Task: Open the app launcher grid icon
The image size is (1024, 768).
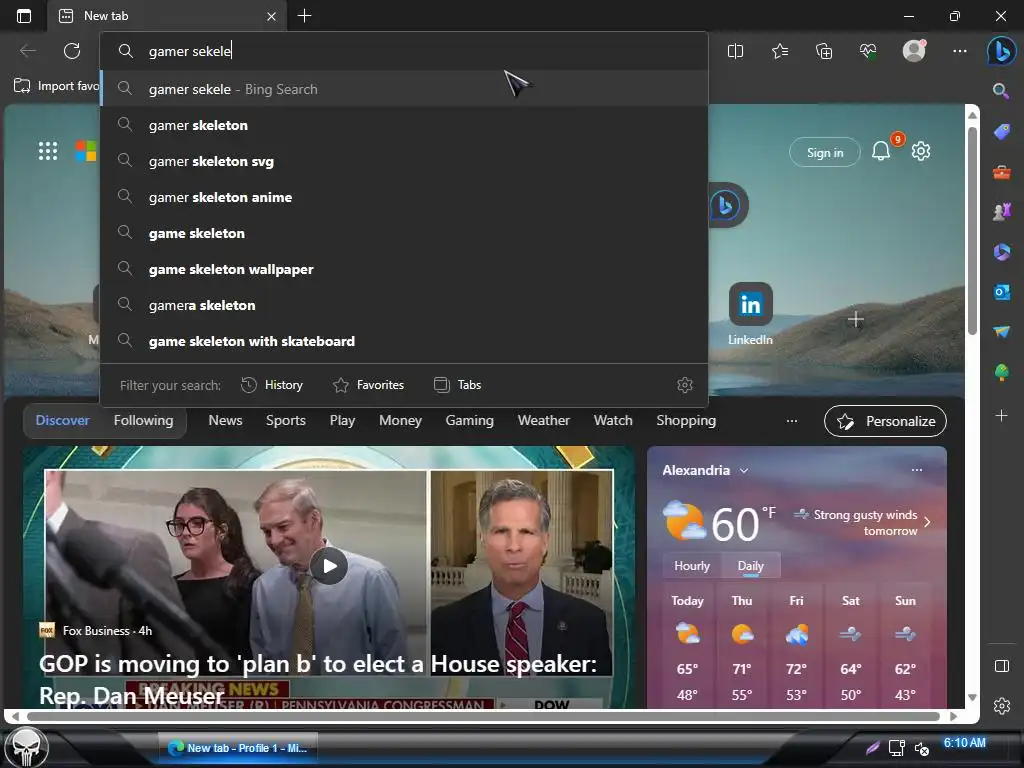Action: point(48,151)
